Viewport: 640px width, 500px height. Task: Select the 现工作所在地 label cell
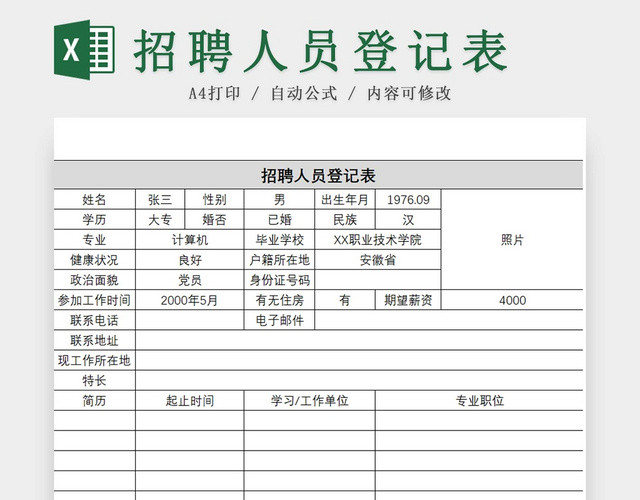[94, 360]
